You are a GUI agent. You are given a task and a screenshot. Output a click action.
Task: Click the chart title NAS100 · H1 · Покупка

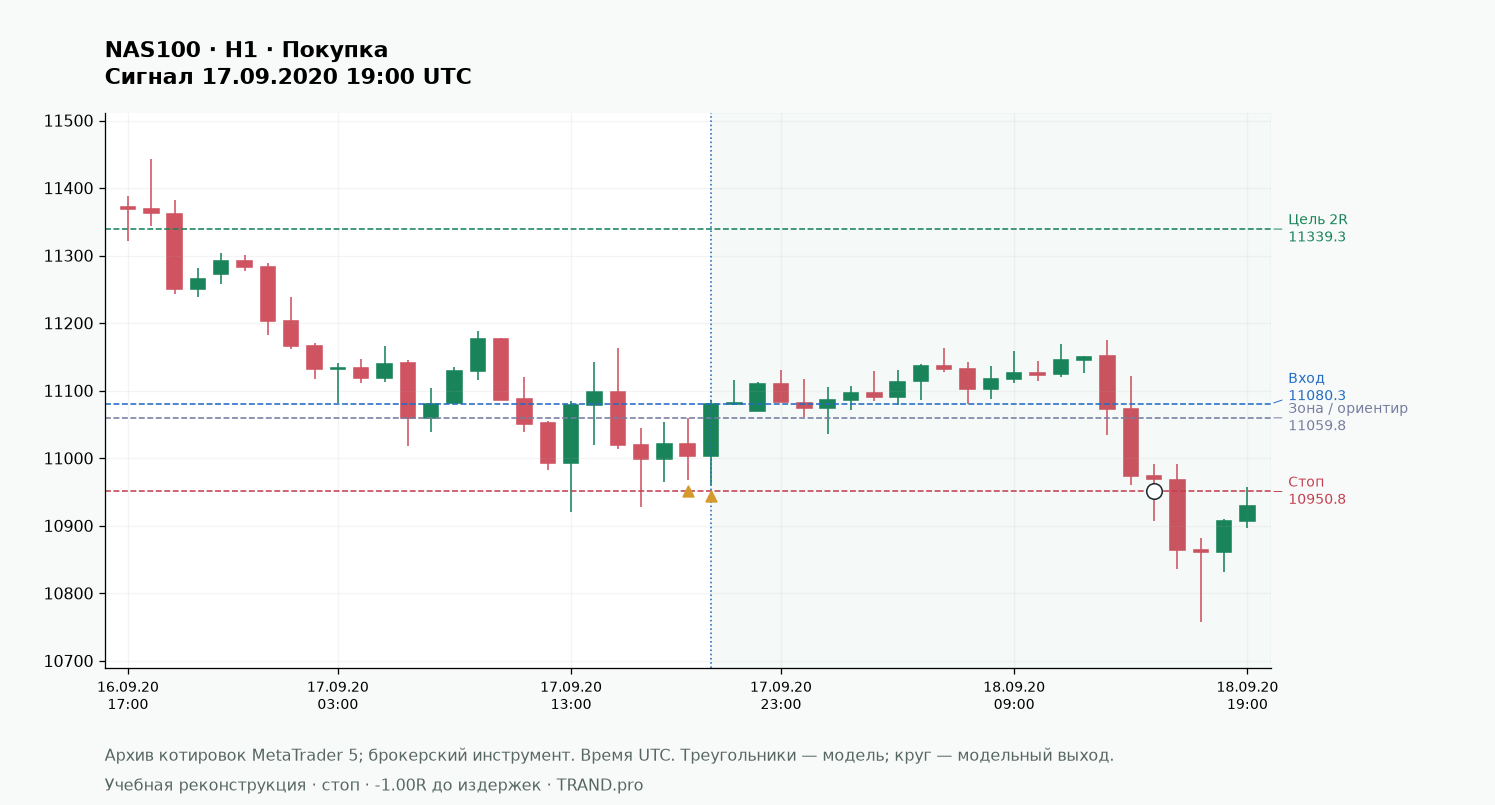coord(246,50)
